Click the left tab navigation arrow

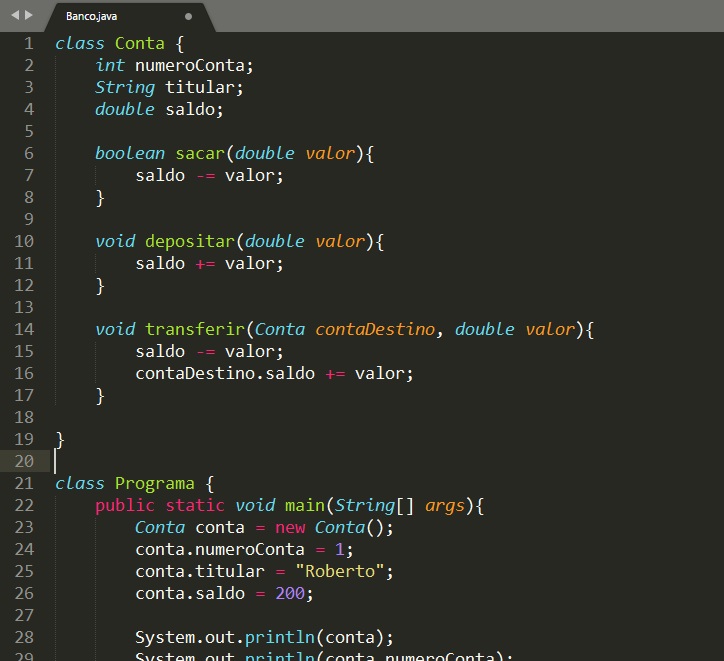14,16
